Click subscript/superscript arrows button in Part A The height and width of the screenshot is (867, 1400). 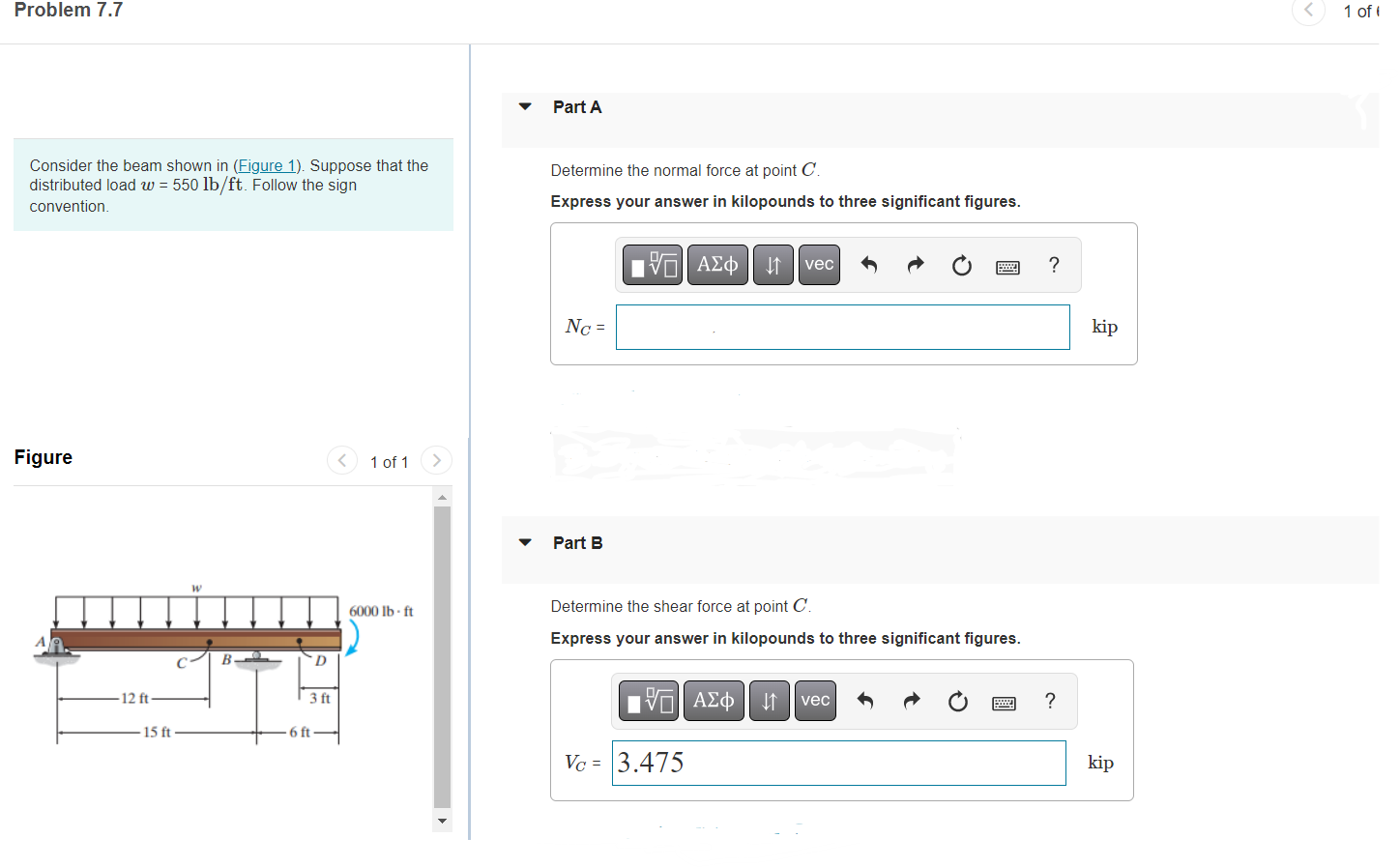coord(773,264)
